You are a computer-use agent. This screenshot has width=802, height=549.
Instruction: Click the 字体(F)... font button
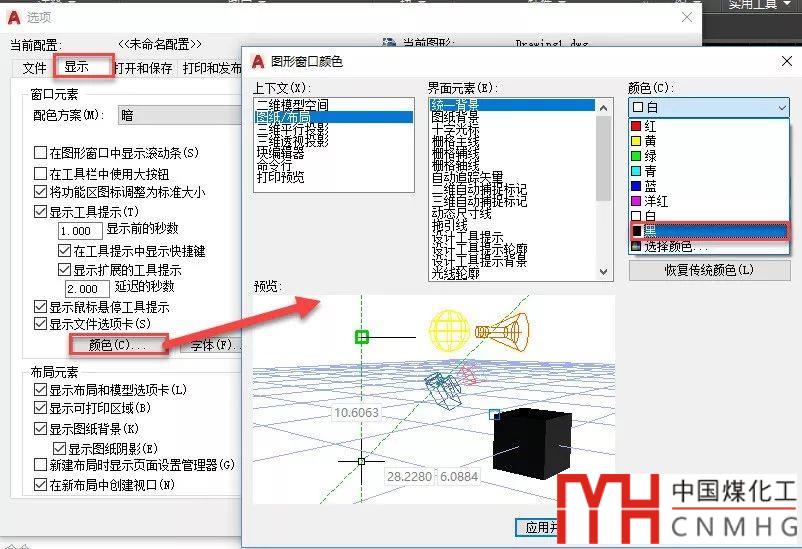coord(212,345)
